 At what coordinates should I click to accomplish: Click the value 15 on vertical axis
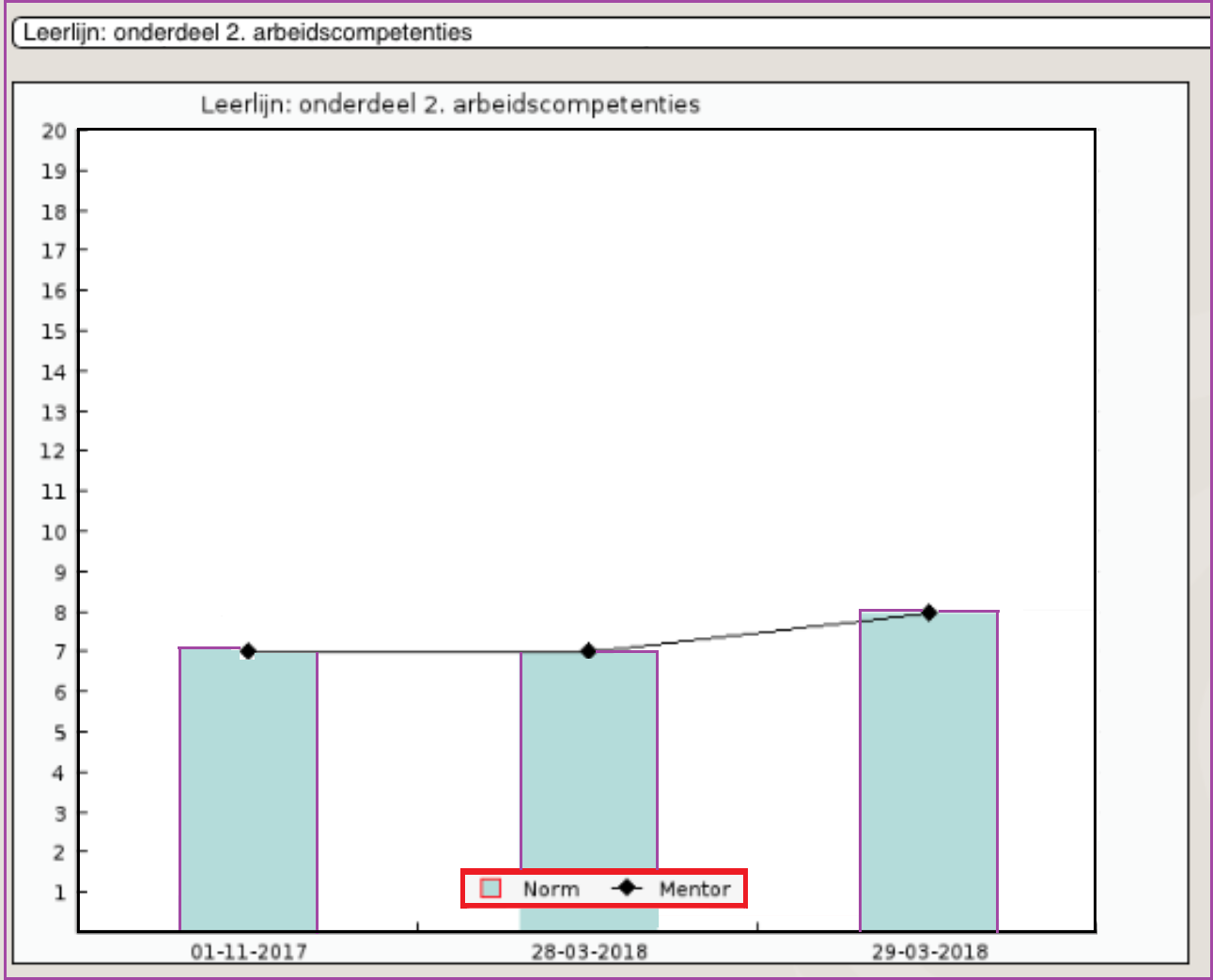click(x=54, y=332)
